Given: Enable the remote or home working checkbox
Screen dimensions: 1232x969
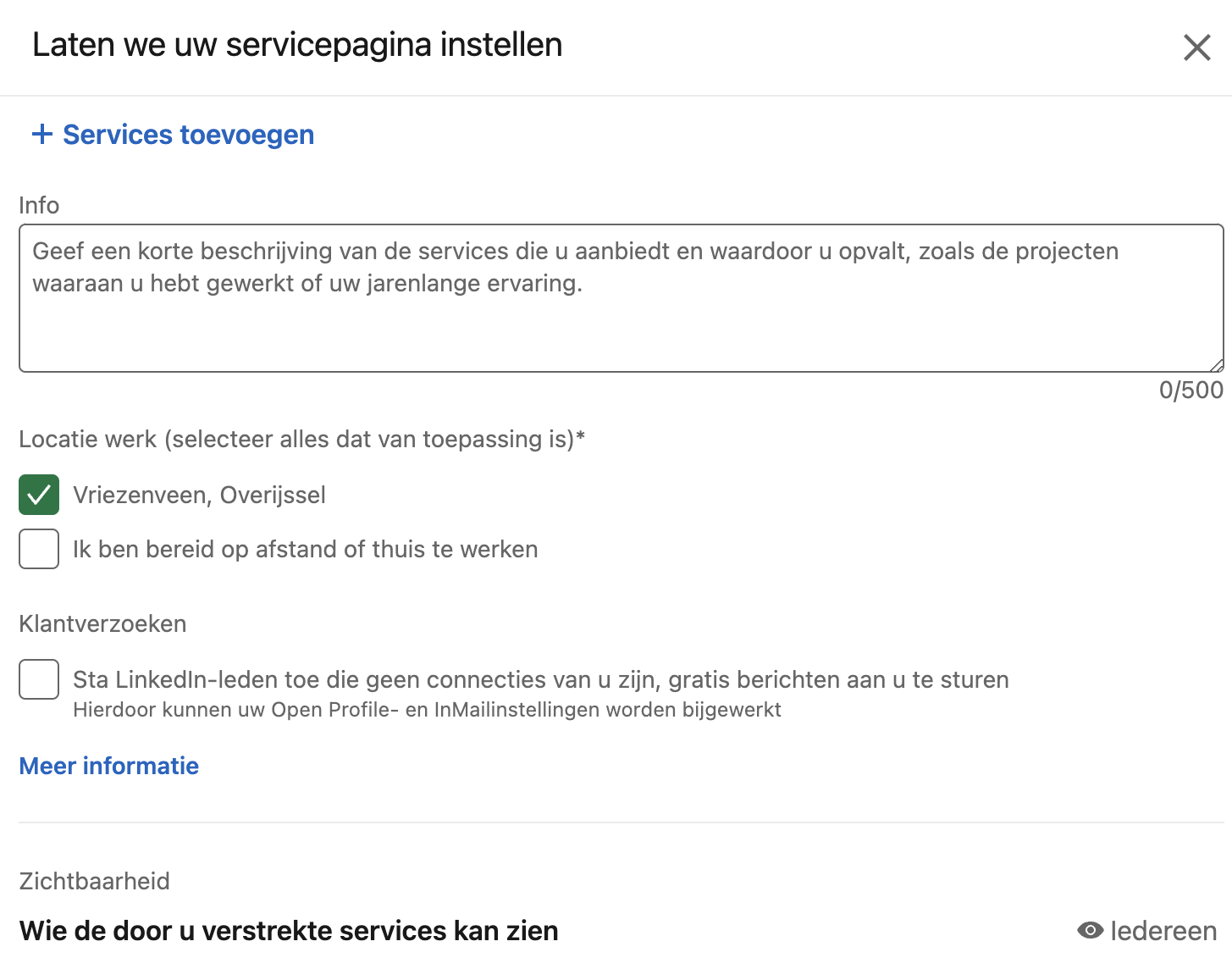Looking at the screenshot, I should (39, 549).
